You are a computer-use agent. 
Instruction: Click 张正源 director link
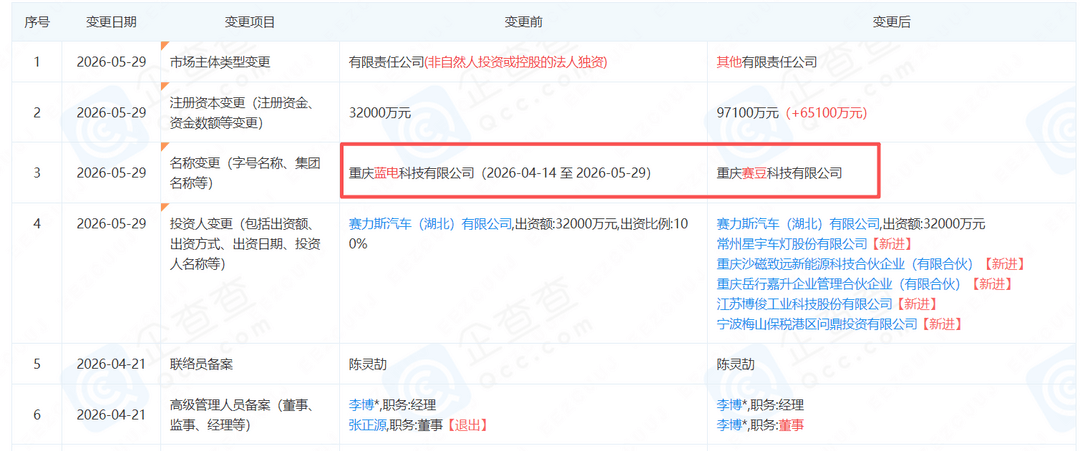click(x=368, y=426)
